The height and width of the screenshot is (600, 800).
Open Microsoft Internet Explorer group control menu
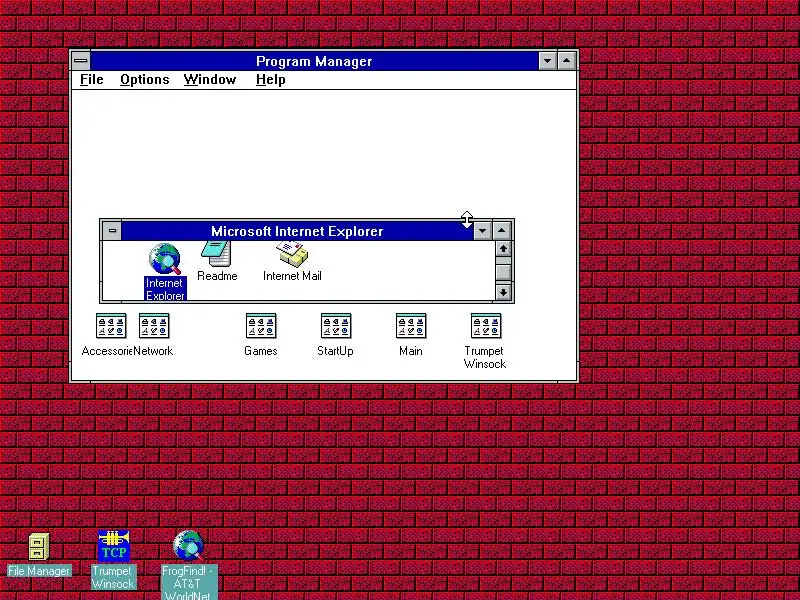pos(112,231)
